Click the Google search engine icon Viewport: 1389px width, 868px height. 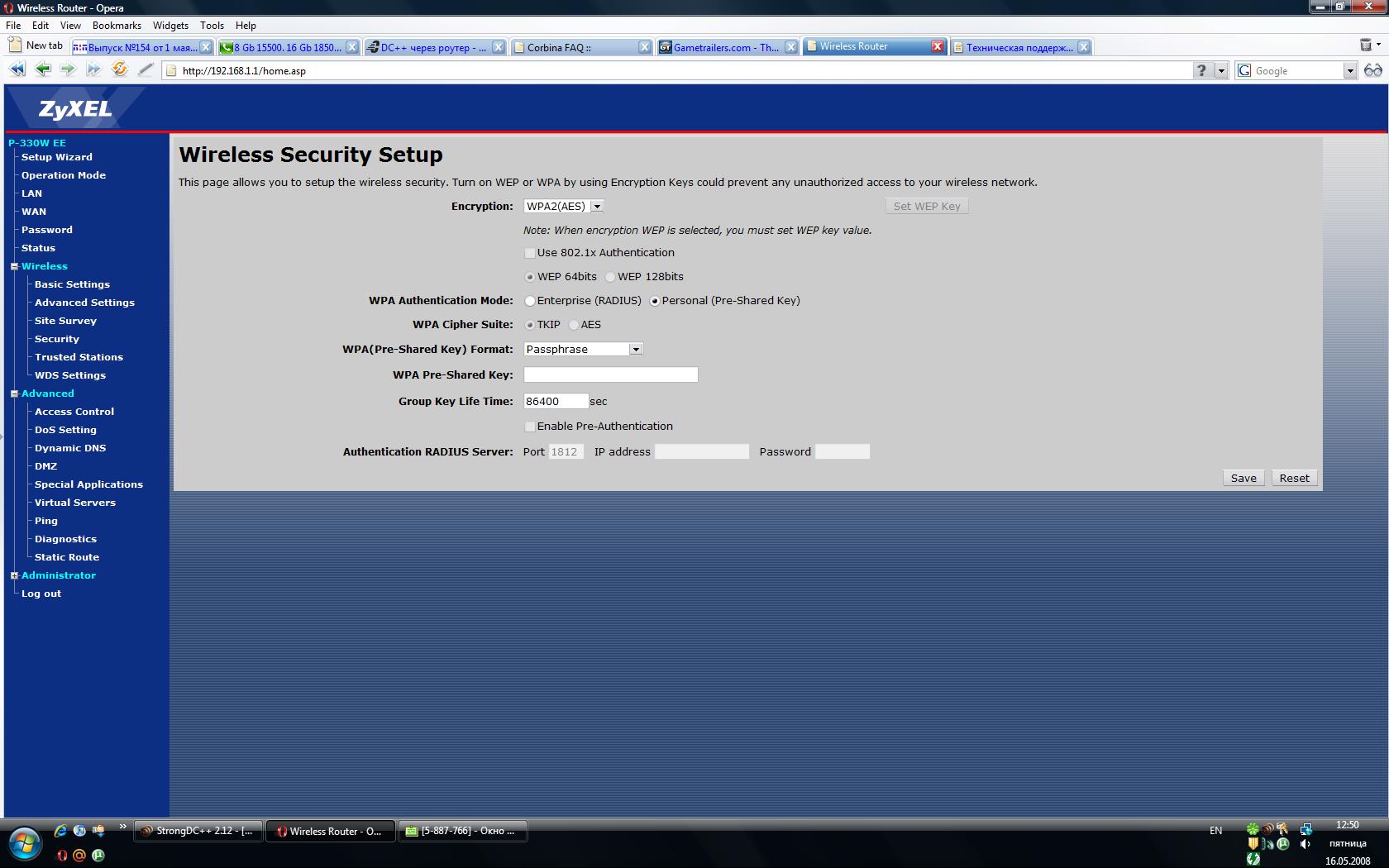point(1244,70)
